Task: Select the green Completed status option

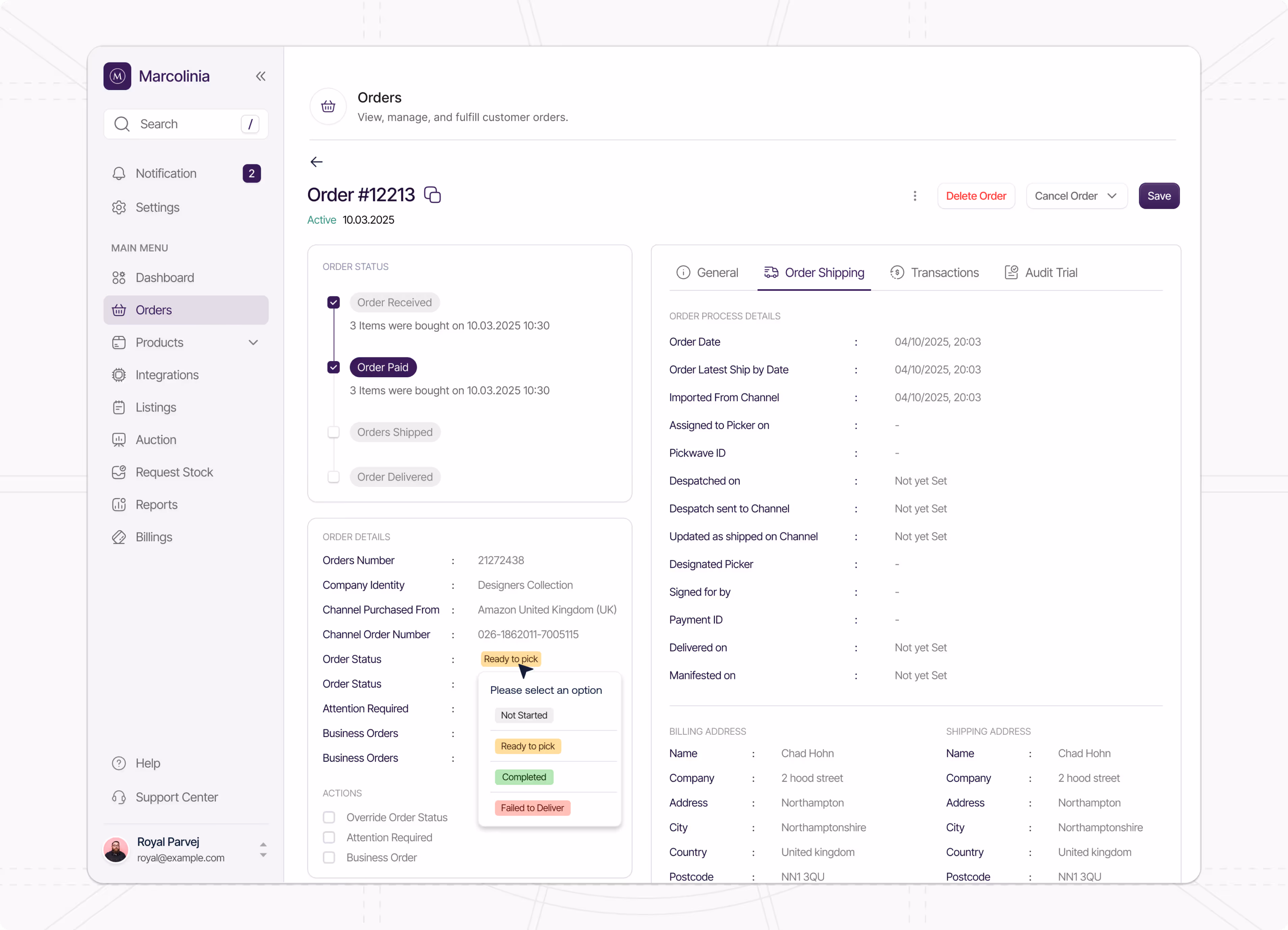Action: tap(524, 777)
